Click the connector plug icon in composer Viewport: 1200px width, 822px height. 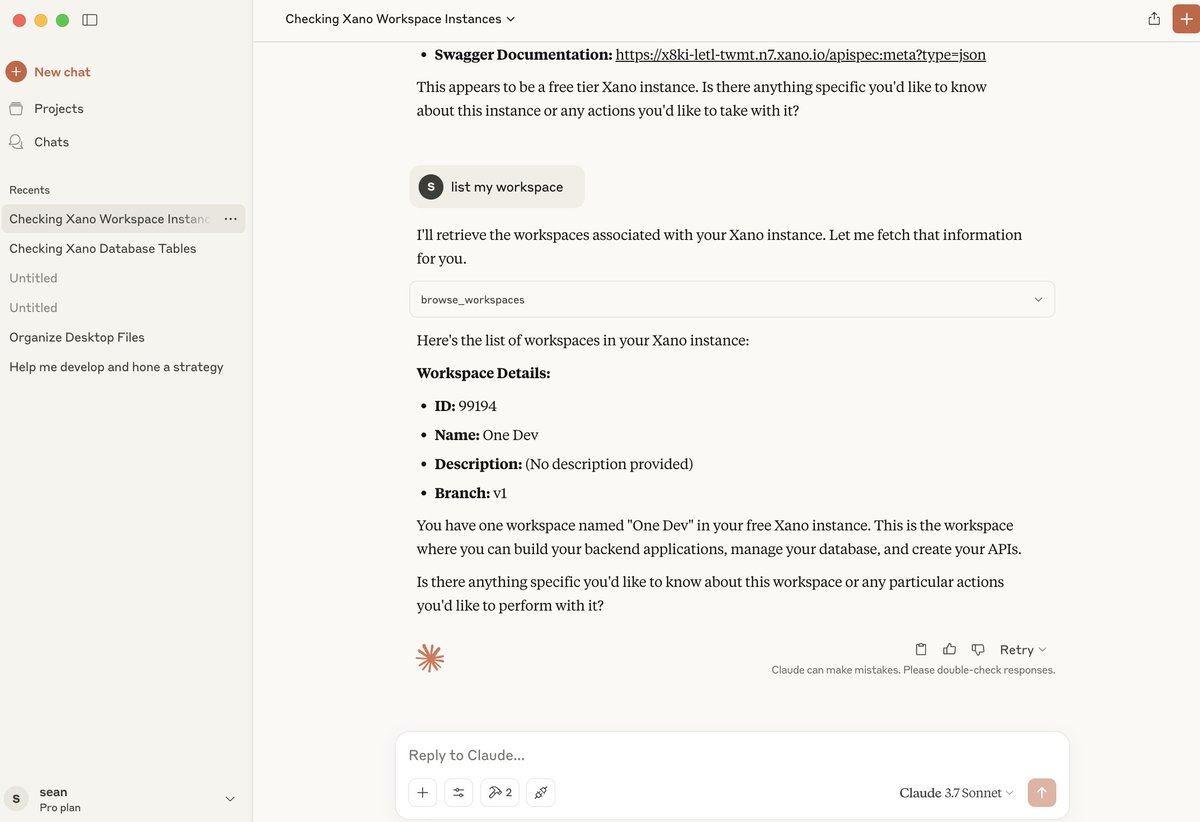click(541, 793)
